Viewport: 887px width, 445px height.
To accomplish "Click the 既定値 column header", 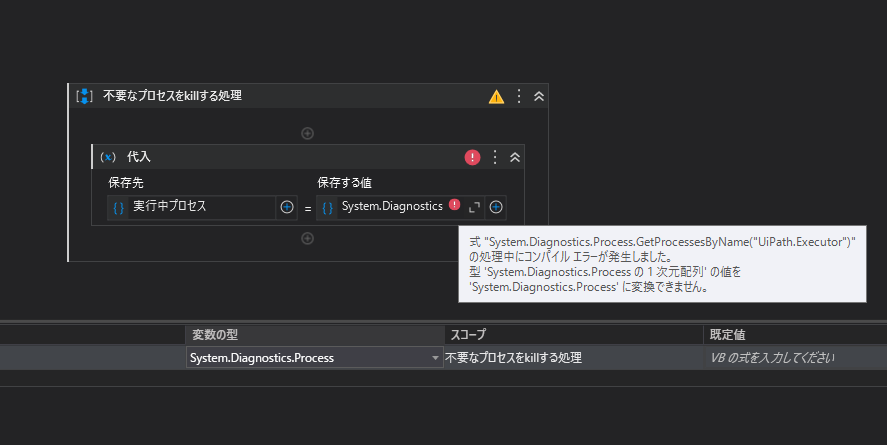I will click(795, 335).
